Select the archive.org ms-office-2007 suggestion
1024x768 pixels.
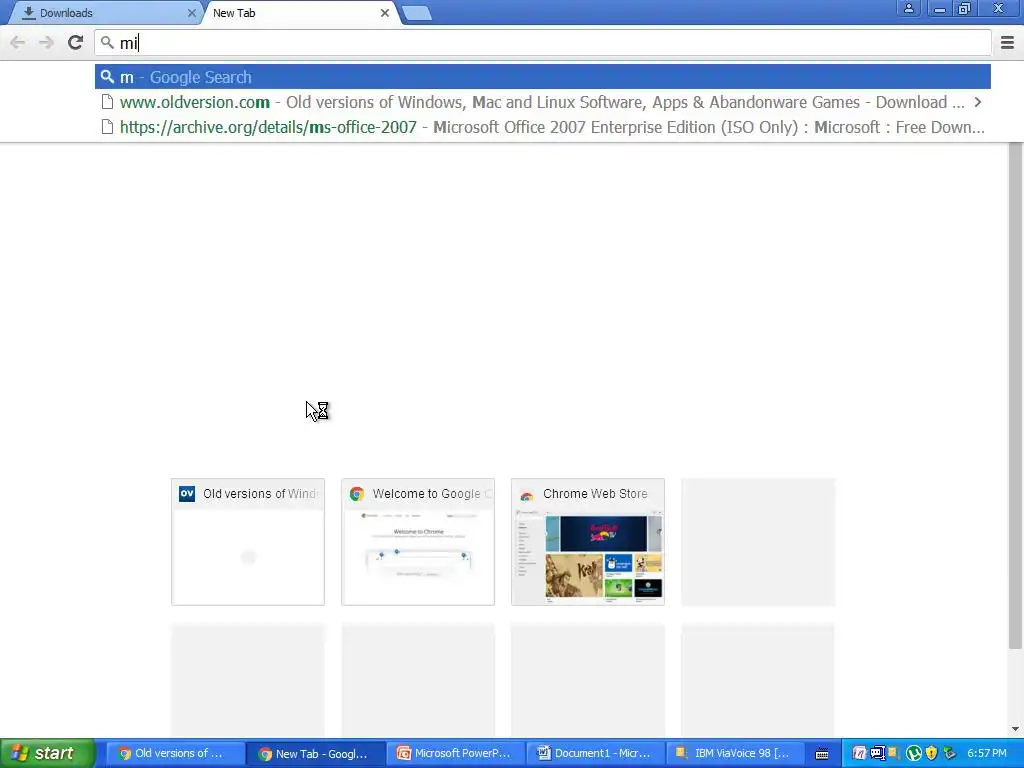click(x=543, y=127)
